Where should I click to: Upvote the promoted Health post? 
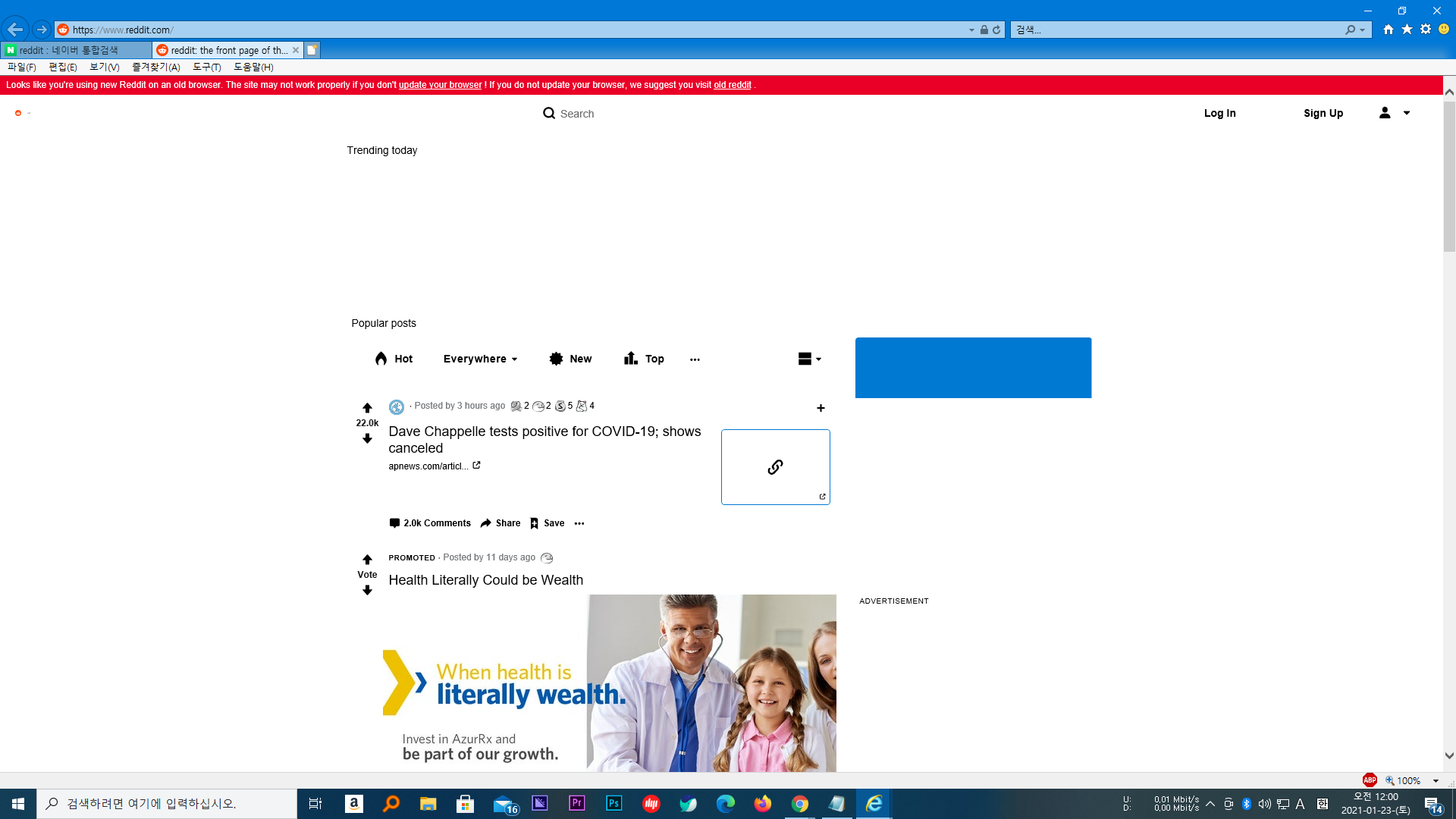coord(367,560)
